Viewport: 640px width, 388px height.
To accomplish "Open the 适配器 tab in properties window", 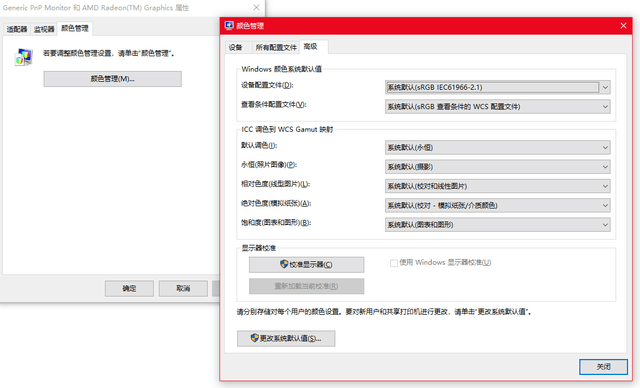I will (17, 29).
